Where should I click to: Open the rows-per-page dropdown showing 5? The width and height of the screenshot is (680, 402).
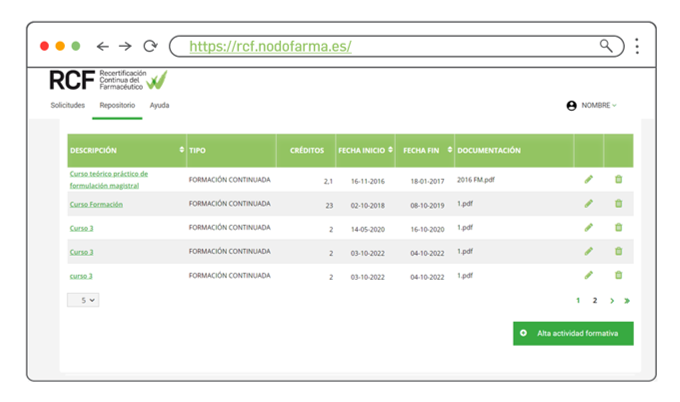[83, 299]
